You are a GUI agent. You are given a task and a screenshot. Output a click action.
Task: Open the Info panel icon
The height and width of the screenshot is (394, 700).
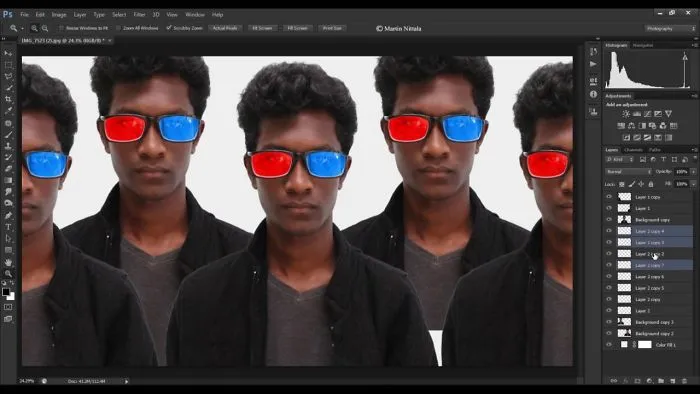[593, 94]
